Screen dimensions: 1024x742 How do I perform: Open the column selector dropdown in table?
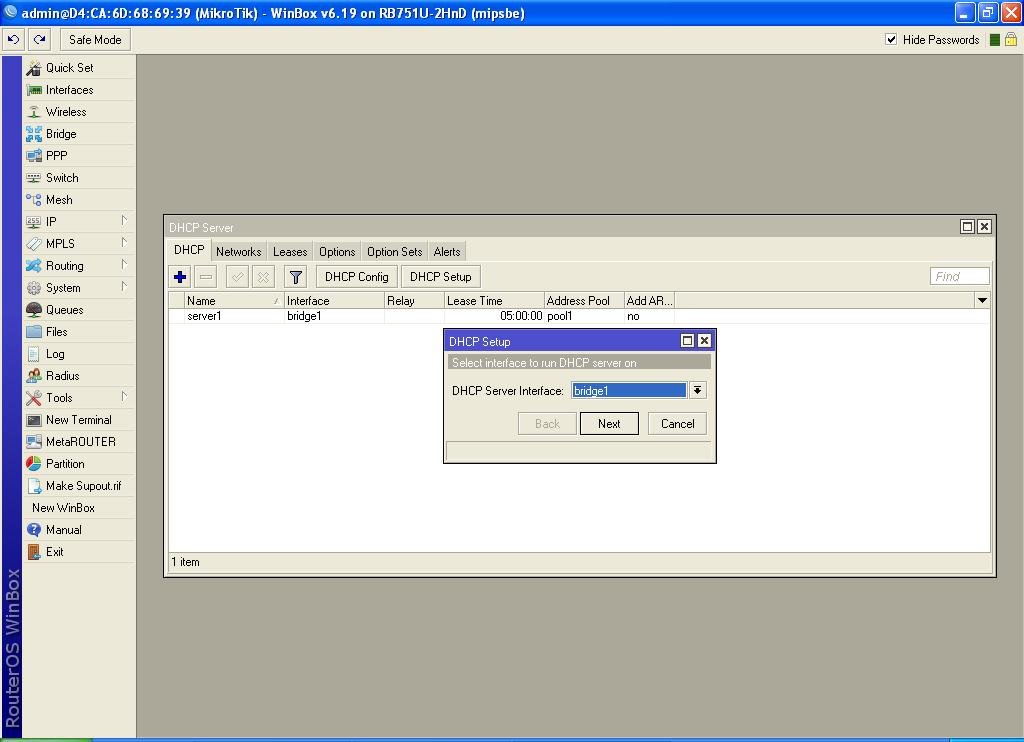pos(982,300)
